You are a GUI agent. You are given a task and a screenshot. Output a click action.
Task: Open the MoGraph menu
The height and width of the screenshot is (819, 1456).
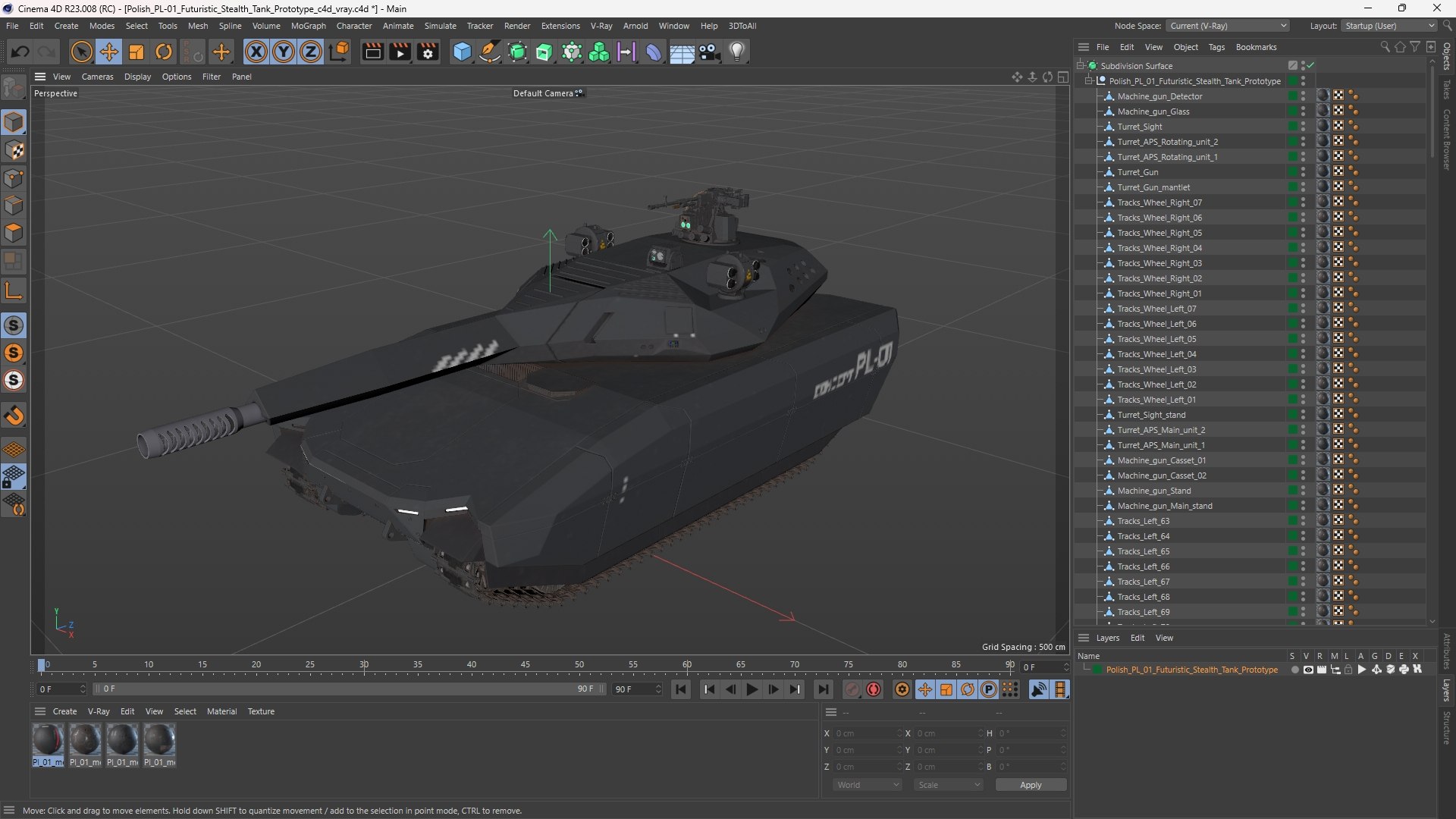click(308, 26)
